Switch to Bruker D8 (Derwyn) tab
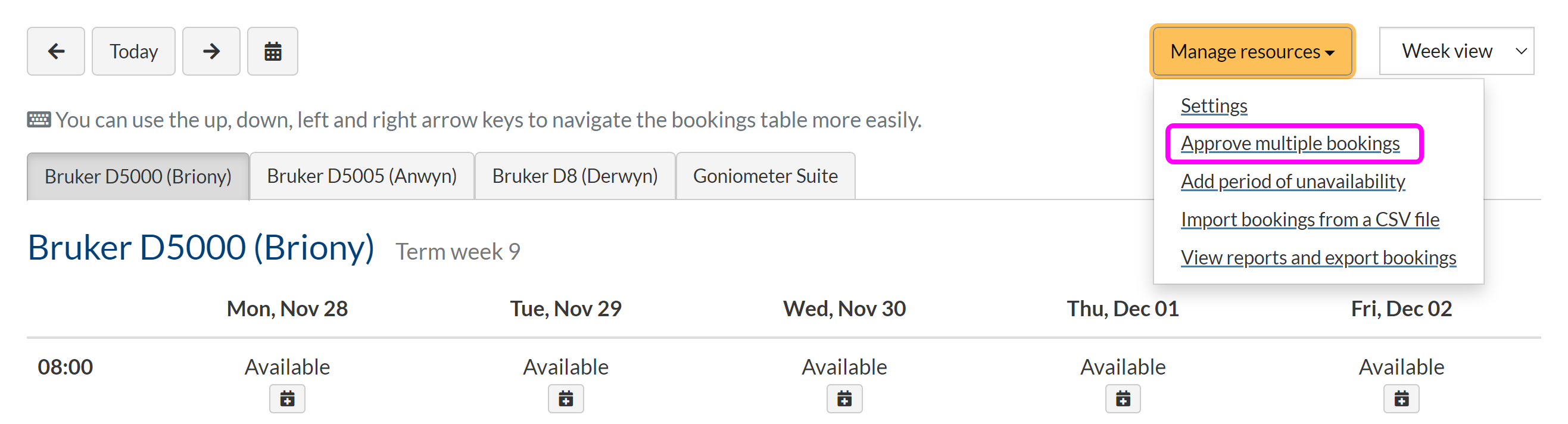Image resolution: width=1568 pixels, height=424 pixels. [x=575, y=176]
